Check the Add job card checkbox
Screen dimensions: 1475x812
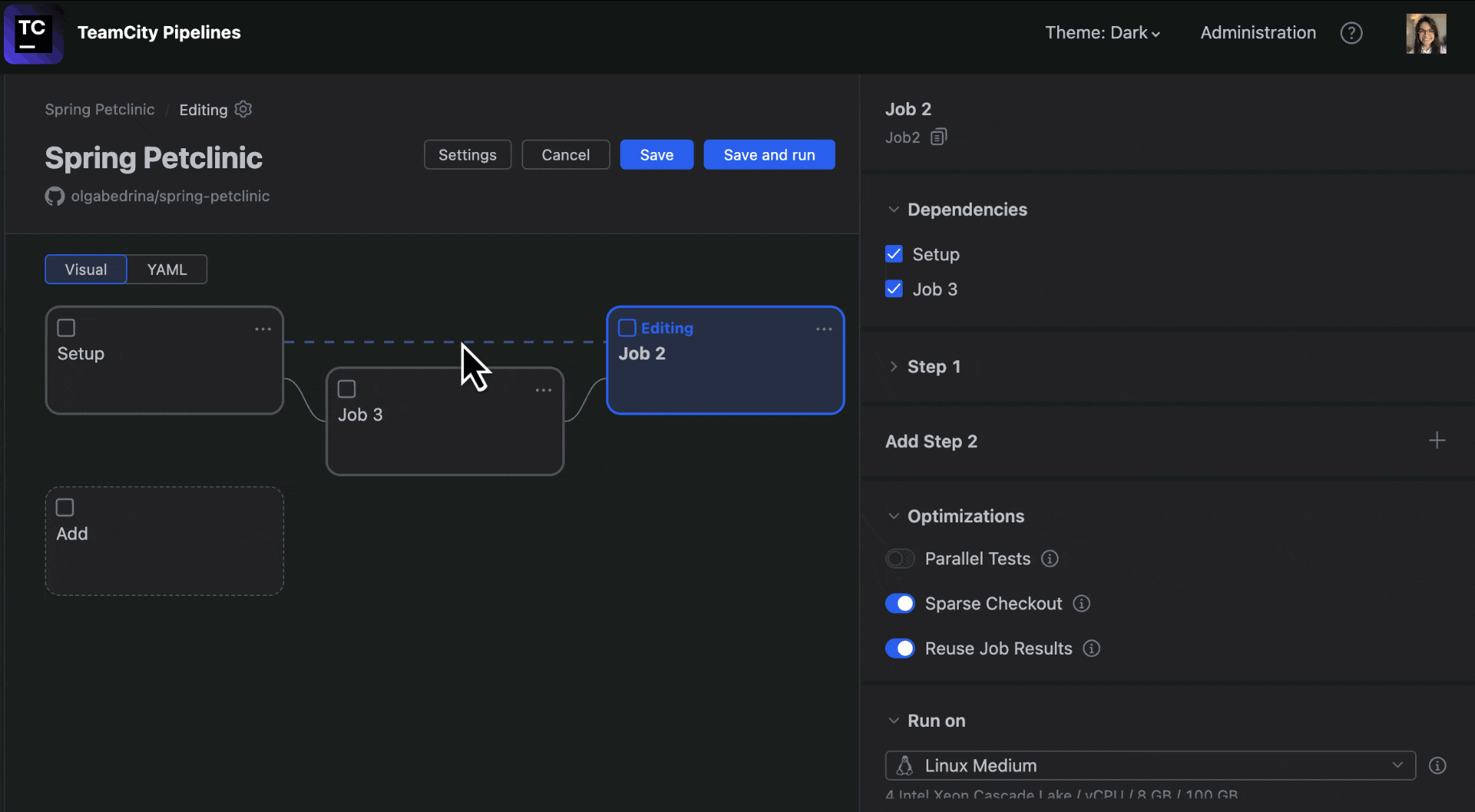65,508
